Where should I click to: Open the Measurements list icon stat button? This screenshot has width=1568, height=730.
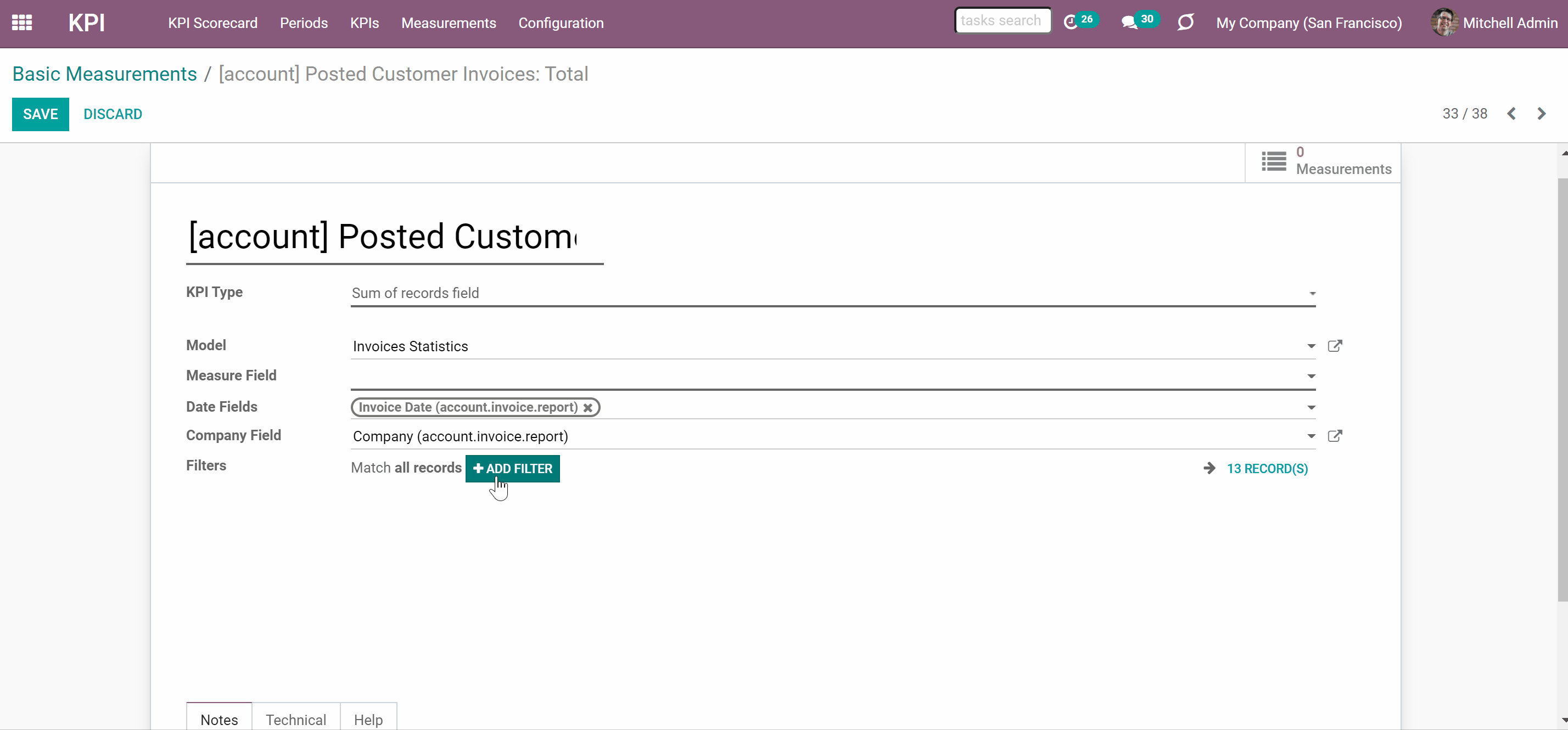[1273, 161]
